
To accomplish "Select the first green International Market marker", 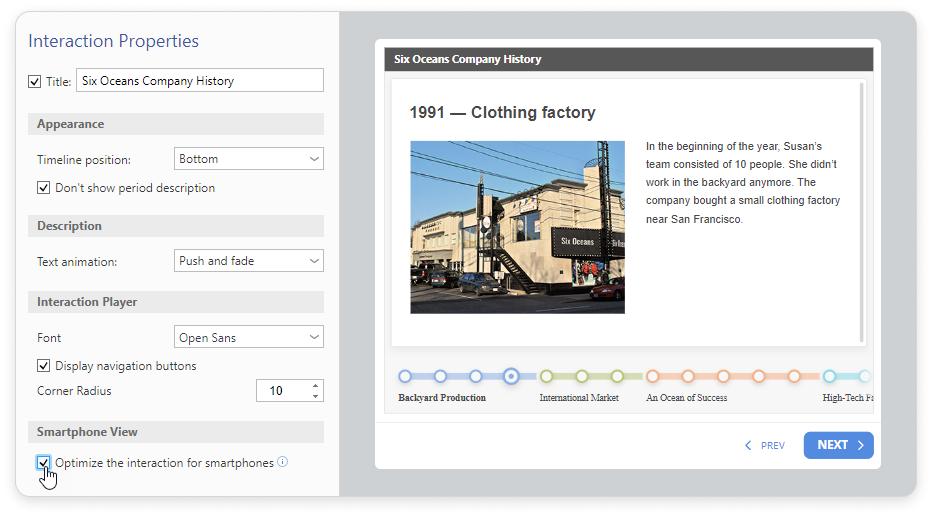I will point(546,377).
